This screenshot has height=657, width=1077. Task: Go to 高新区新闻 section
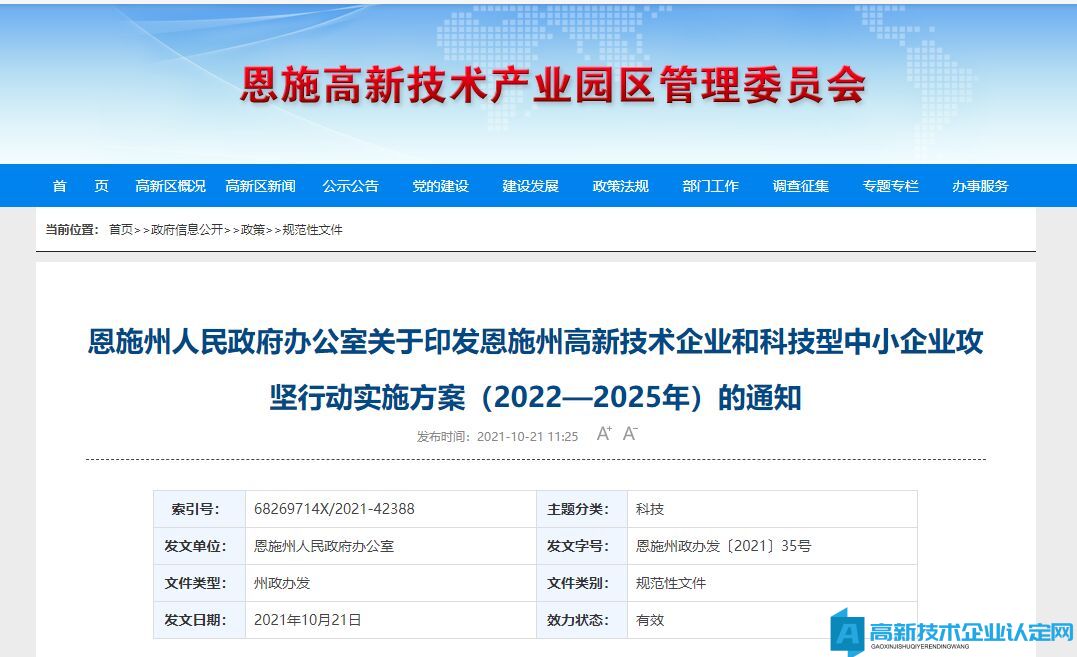click(260, 186)
